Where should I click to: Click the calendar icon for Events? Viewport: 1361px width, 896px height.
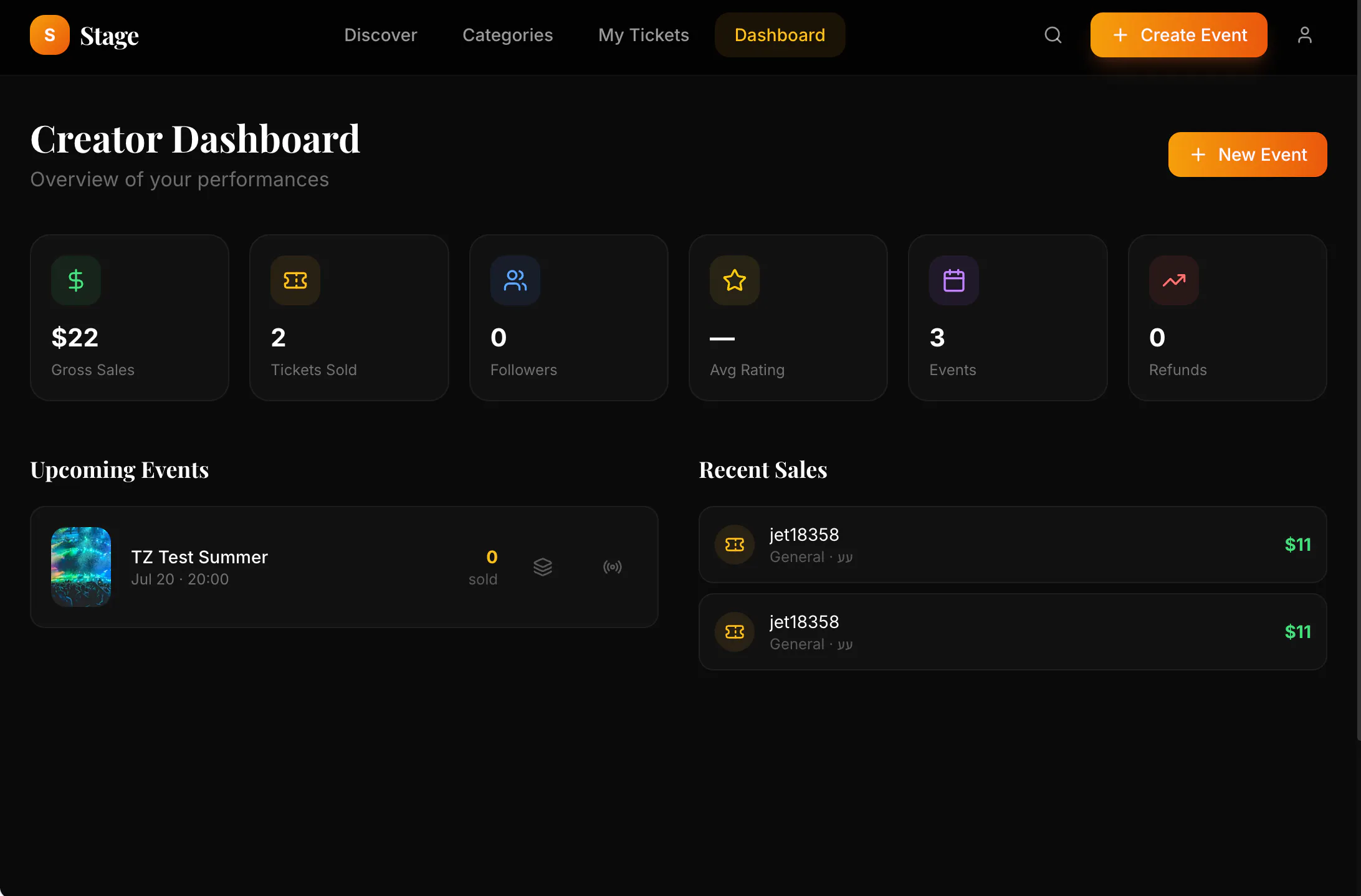(954, 280)
